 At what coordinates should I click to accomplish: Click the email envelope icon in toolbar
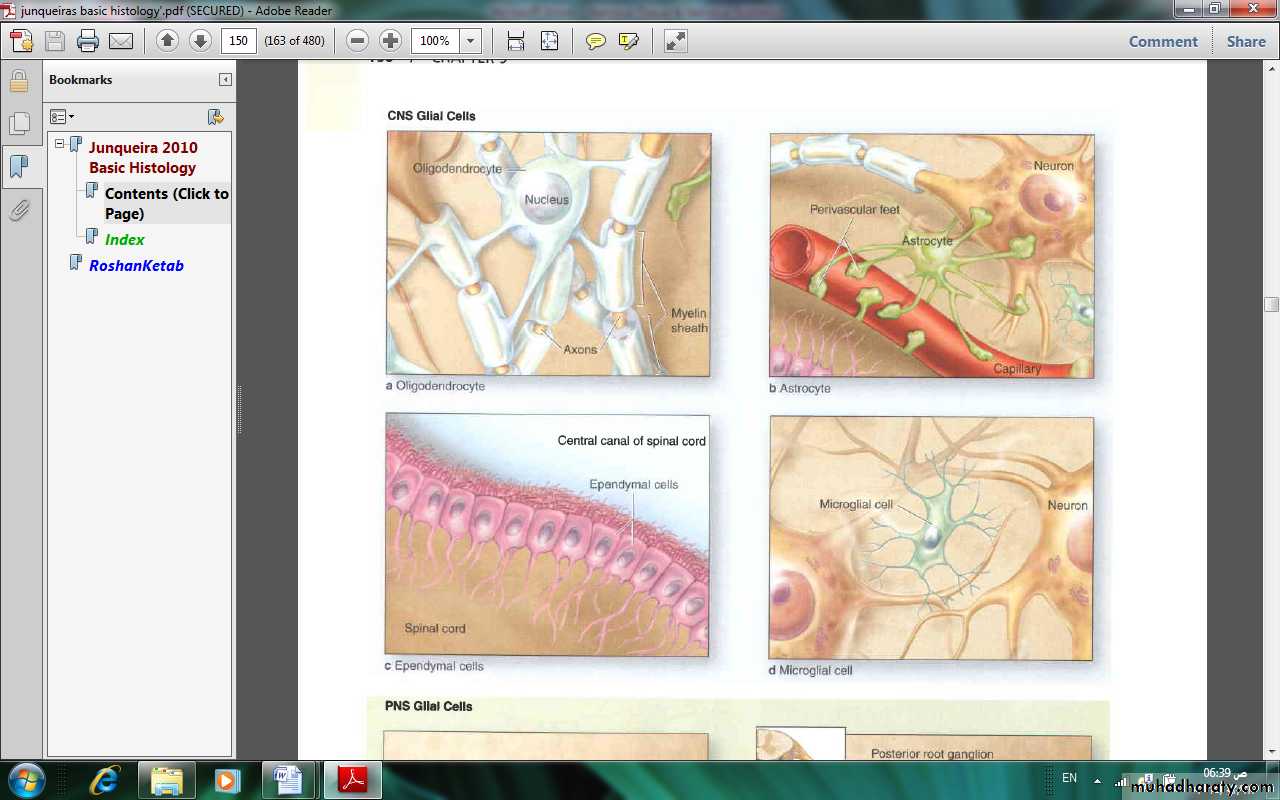click(x=121, y=41)
